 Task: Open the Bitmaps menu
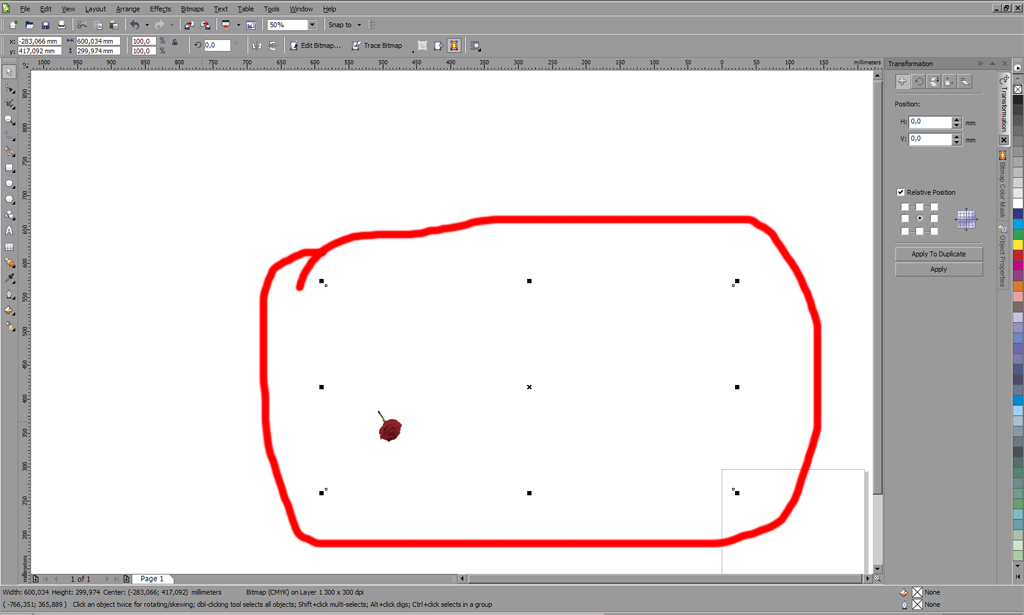click(x=192, y=8)
